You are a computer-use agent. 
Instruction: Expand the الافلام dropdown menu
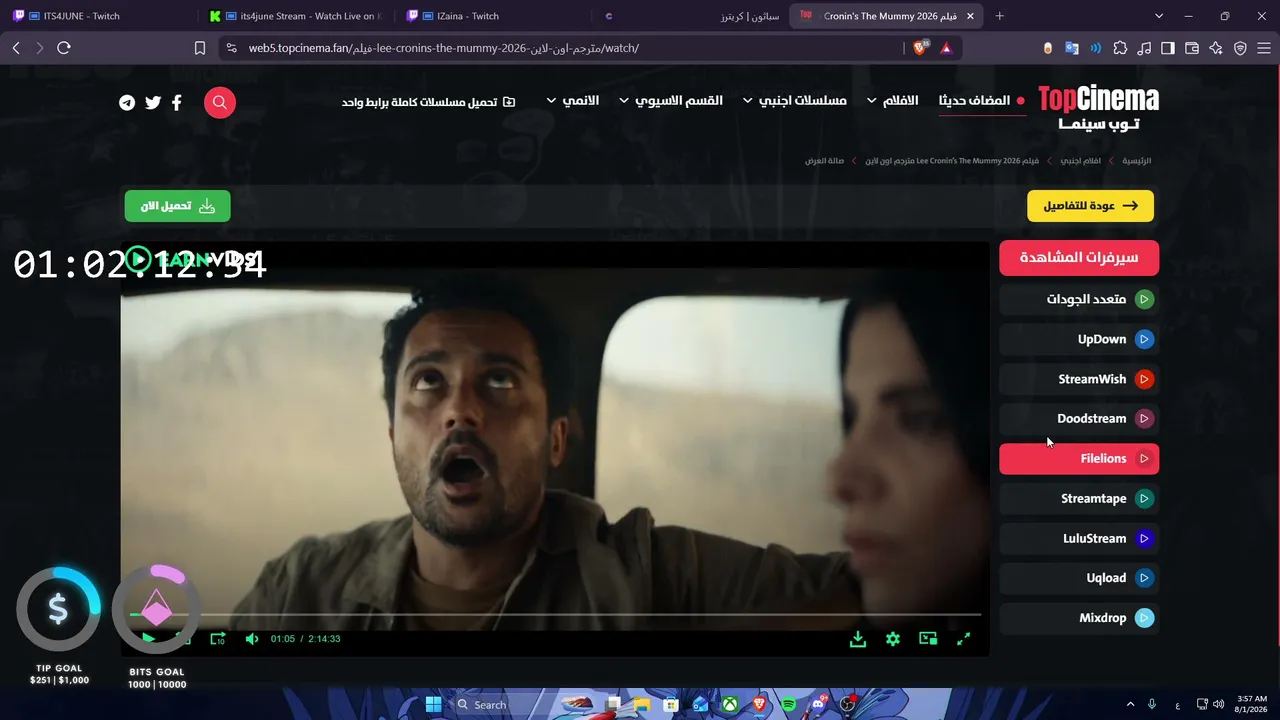pyautogui.click(x=892, y=101)
